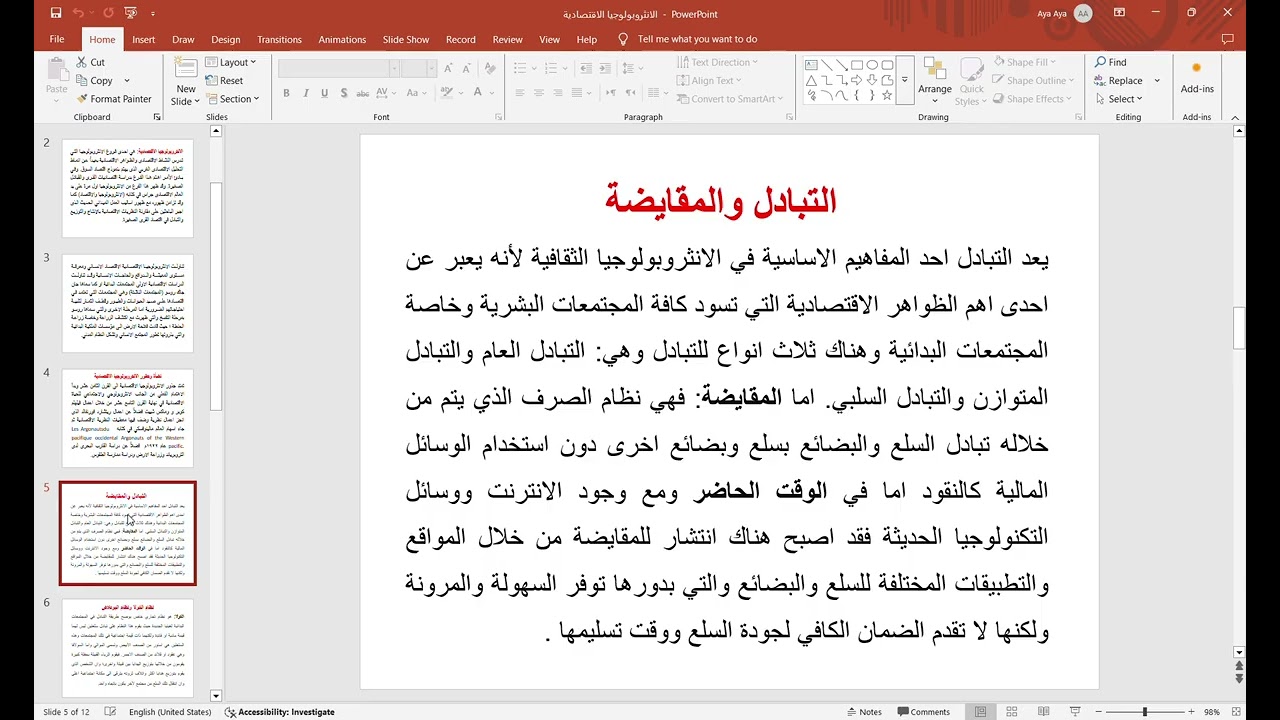Open the Insert tab
This screenshot has height=720, width=1280.
pyautogui.click(x=144, y=39)
